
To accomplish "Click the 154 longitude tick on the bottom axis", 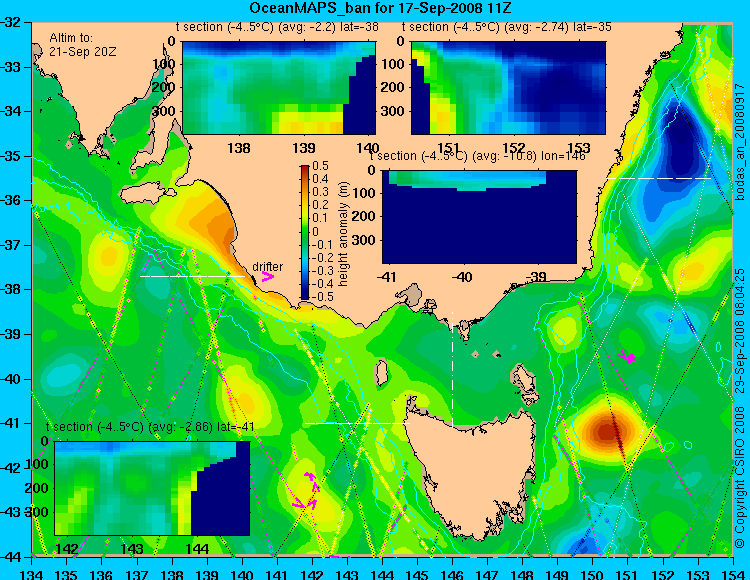I will pos(732,574).
